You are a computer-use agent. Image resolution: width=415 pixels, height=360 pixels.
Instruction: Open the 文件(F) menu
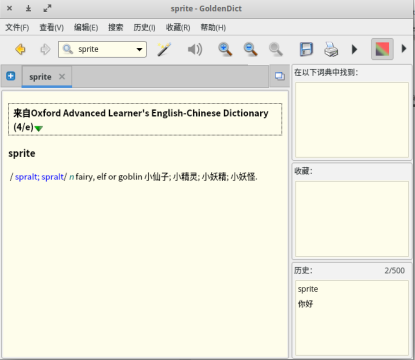(x=17, y=27)
